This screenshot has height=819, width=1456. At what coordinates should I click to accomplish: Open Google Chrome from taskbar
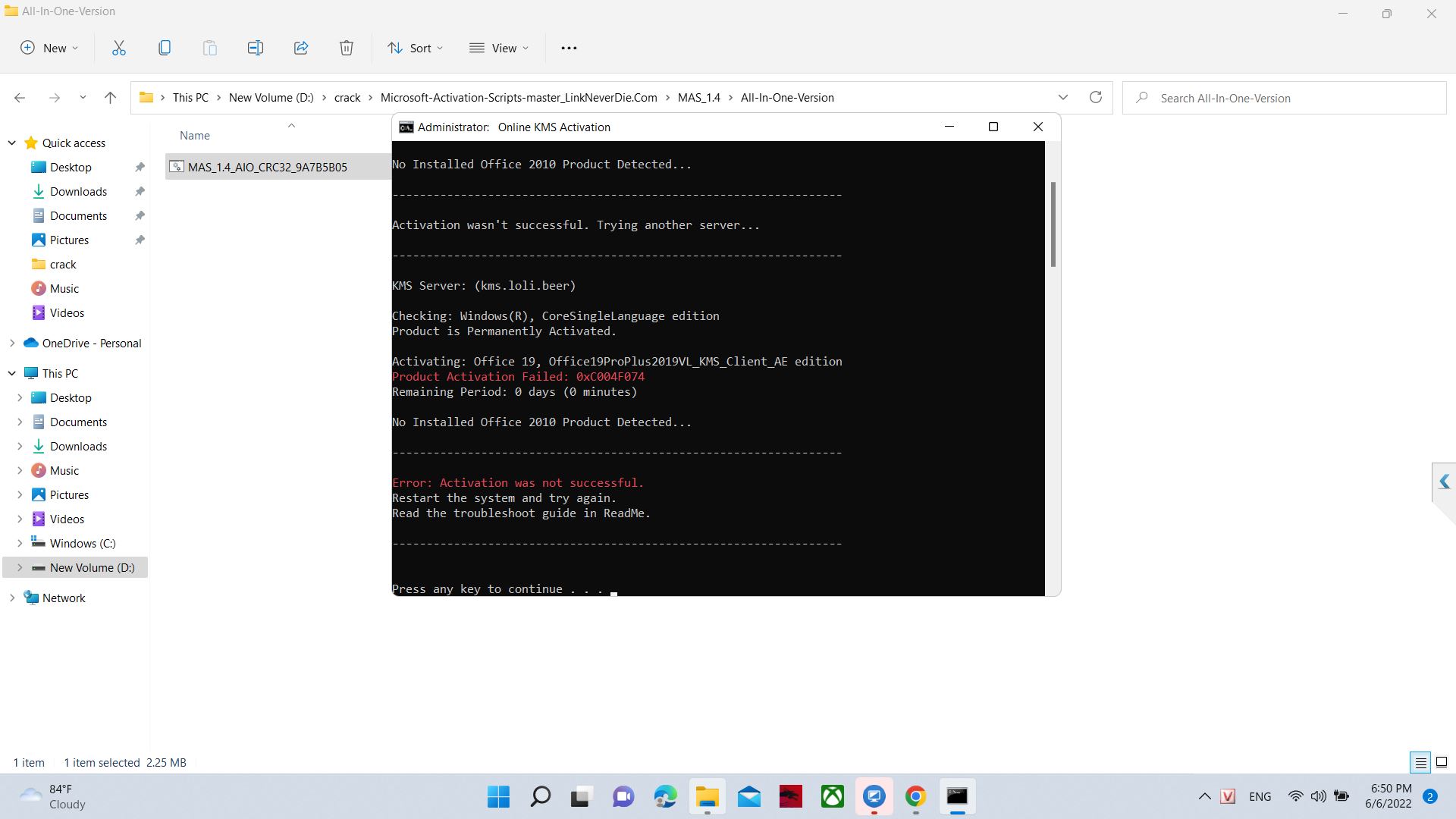point(915,796)
